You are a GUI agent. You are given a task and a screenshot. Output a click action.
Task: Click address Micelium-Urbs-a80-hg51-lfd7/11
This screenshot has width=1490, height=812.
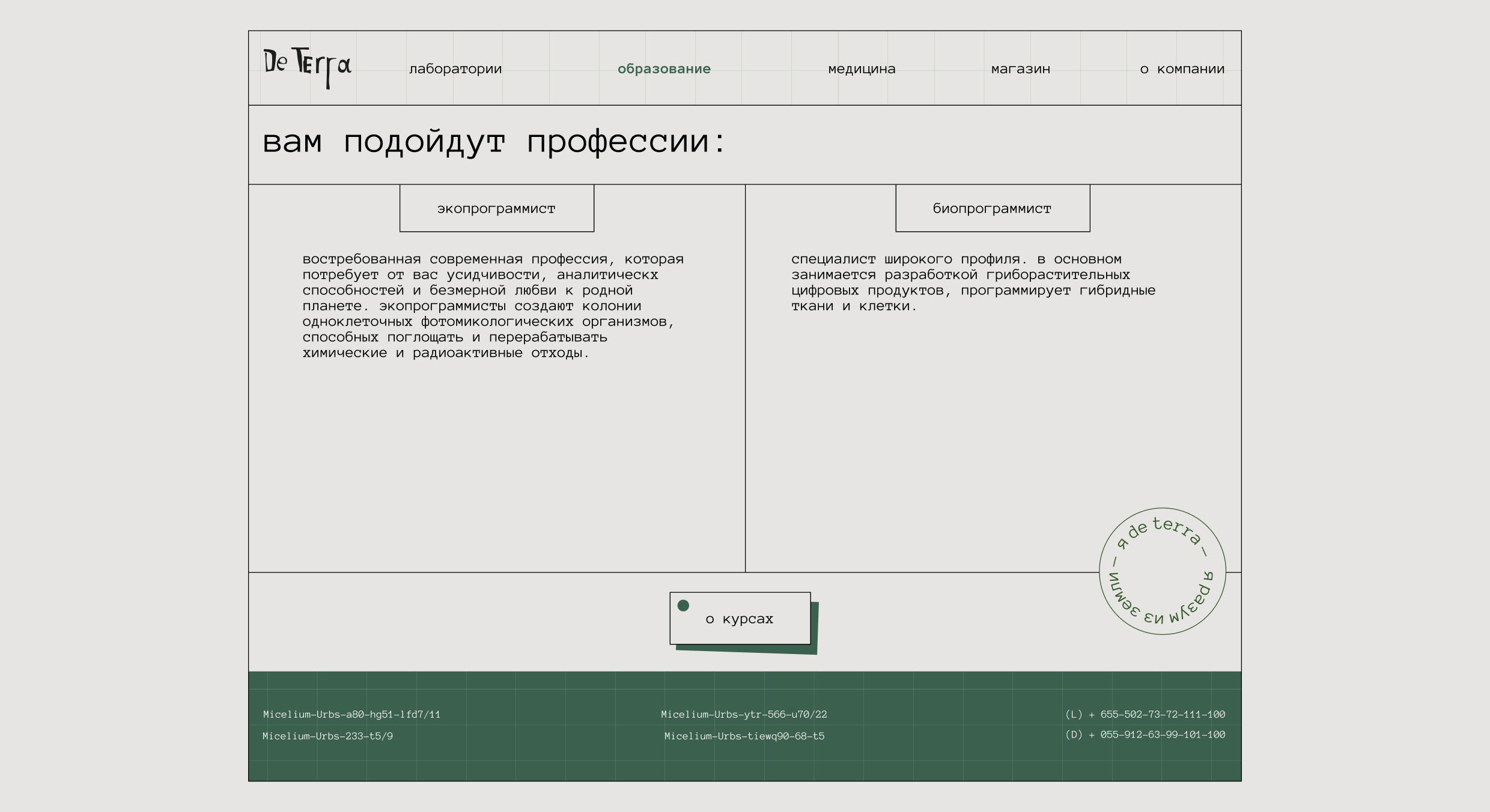[351, 714]
